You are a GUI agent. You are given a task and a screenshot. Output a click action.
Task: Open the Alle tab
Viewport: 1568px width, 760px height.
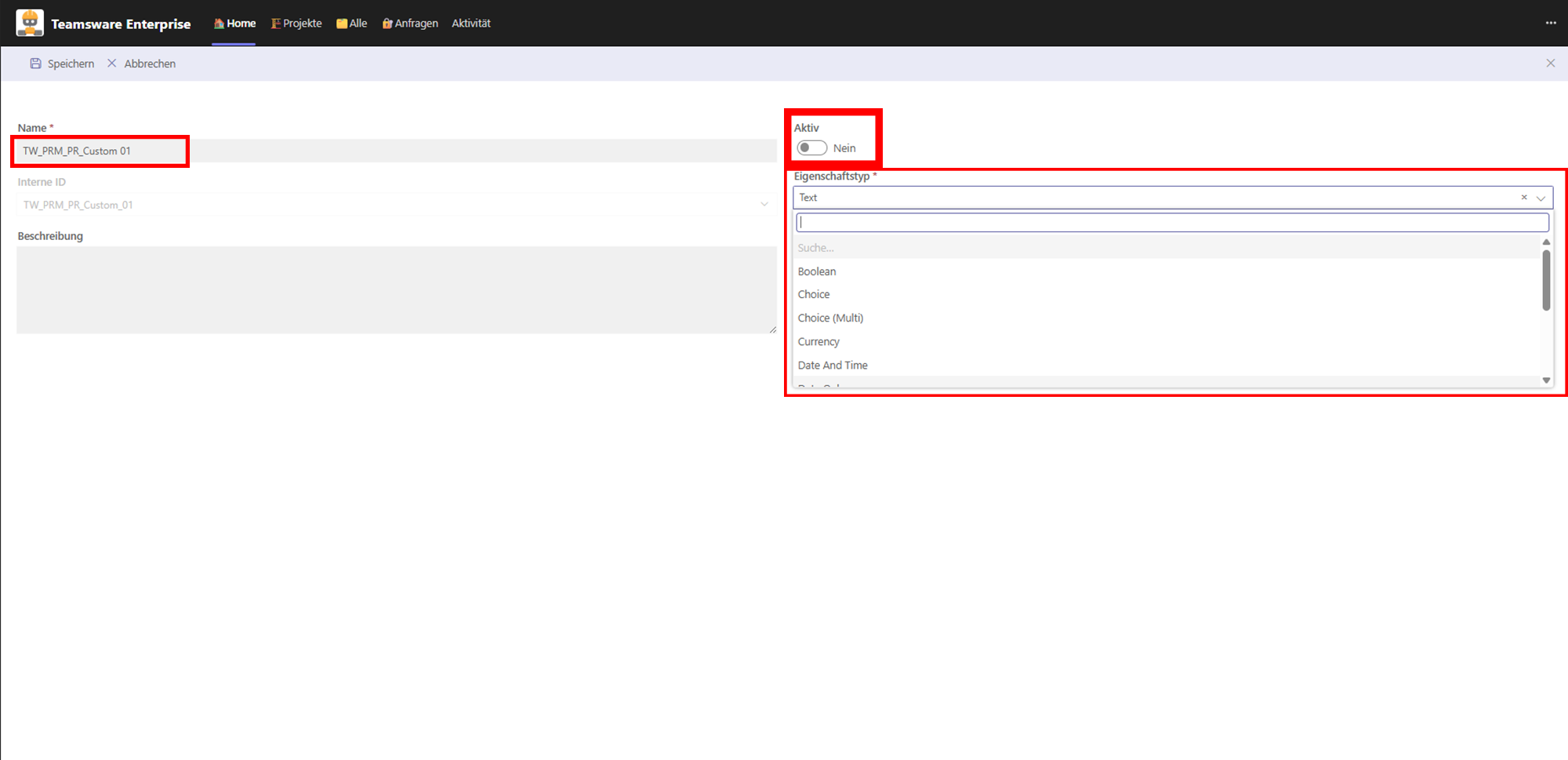pyautogui.click(x=352, y=24)
